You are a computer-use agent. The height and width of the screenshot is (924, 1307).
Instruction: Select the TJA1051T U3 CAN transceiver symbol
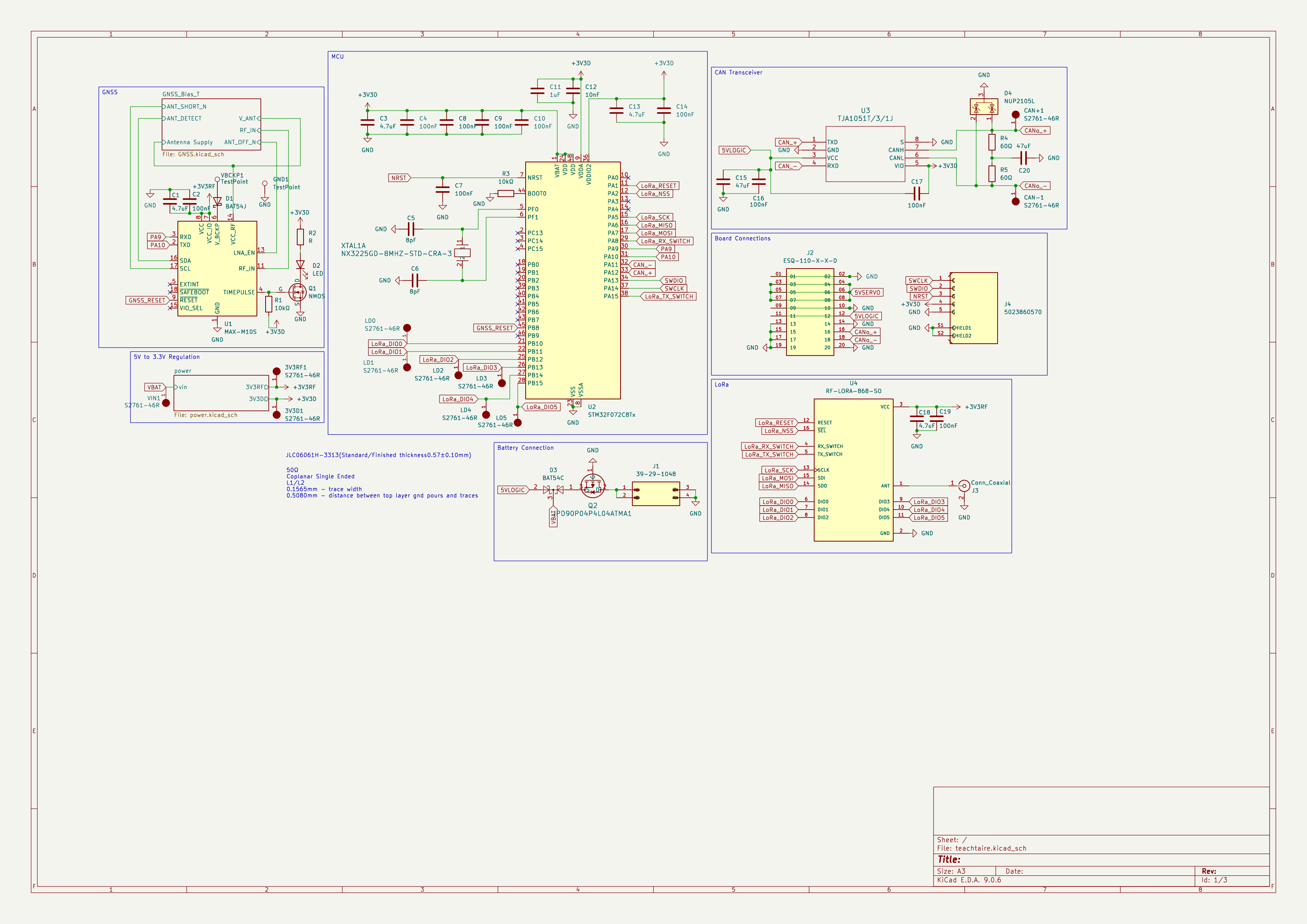pos(865,154)
